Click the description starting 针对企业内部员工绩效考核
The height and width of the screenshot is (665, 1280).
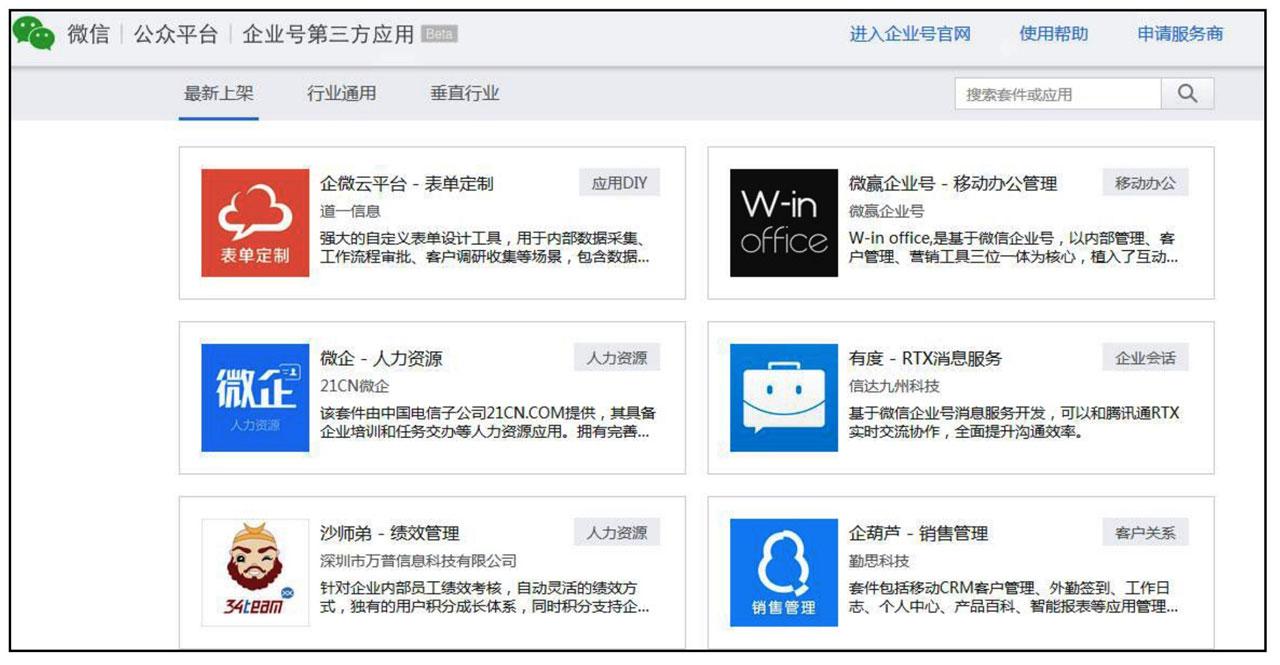tap(485, 598)
